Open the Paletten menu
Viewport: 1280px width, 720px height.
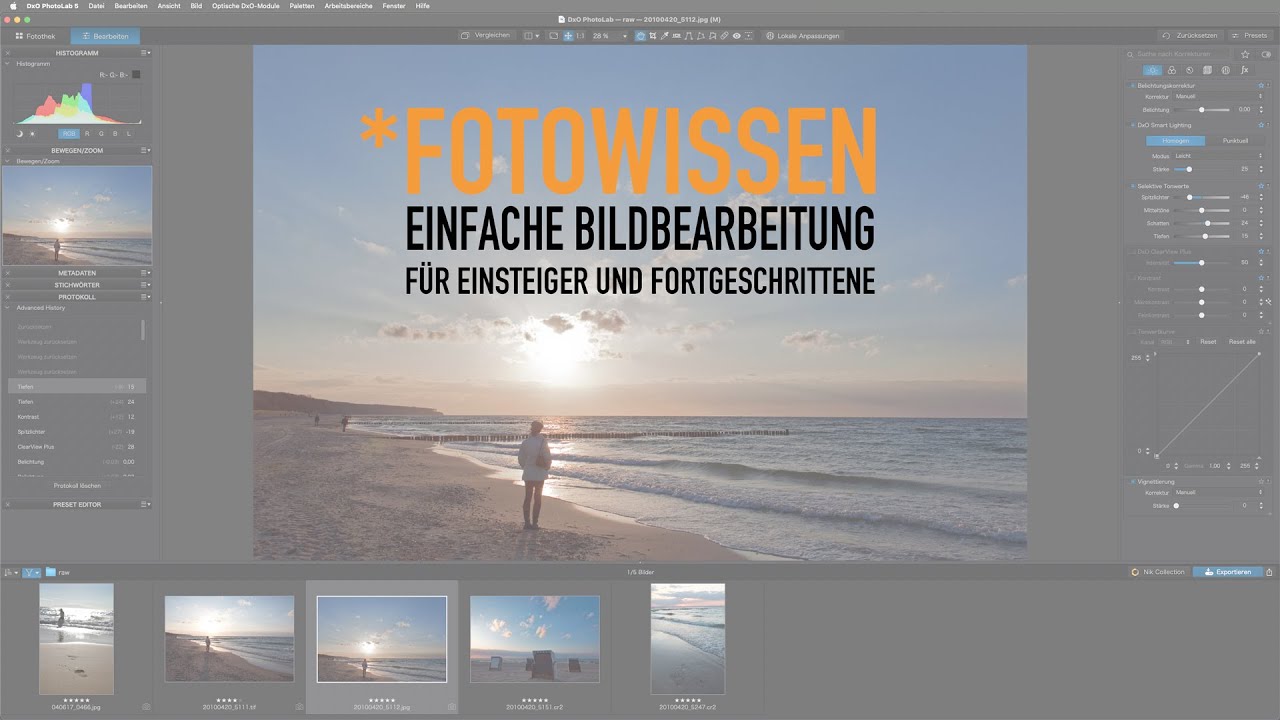click(301, 6)
